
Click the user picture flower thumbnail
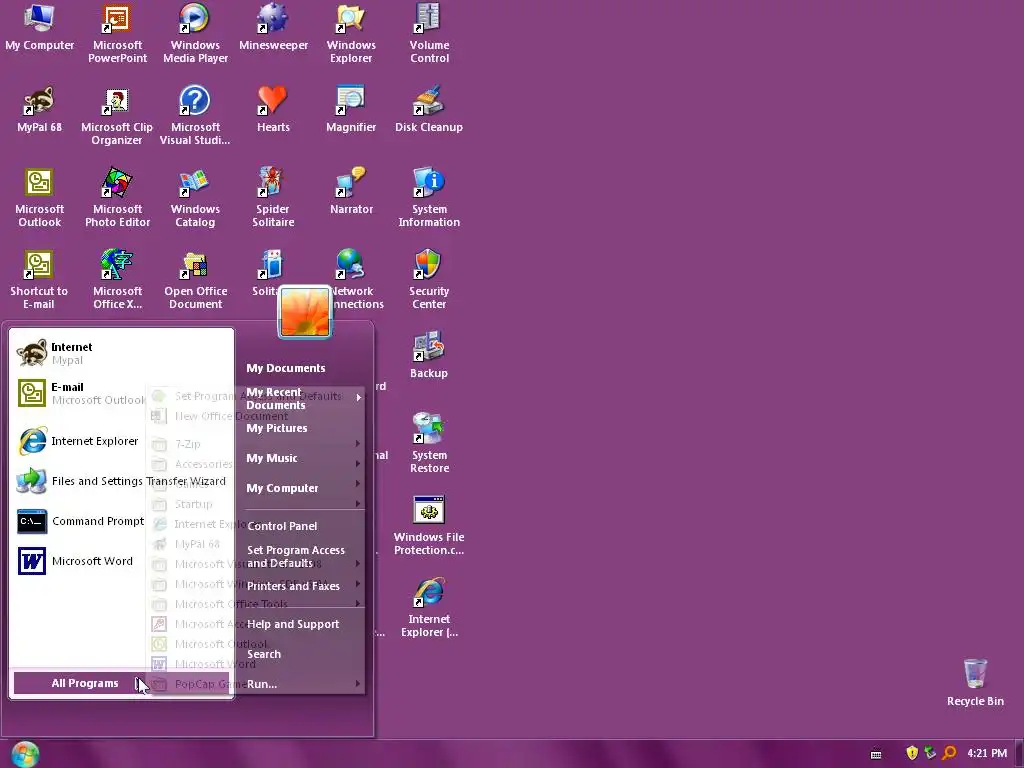click(x=305, y=312)
